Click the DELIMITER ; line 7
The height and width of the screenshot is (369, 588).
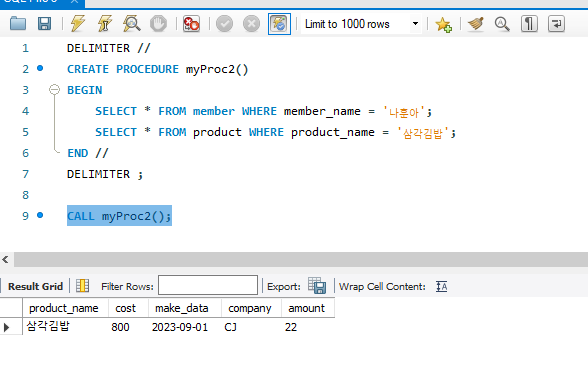click(105, 174)
